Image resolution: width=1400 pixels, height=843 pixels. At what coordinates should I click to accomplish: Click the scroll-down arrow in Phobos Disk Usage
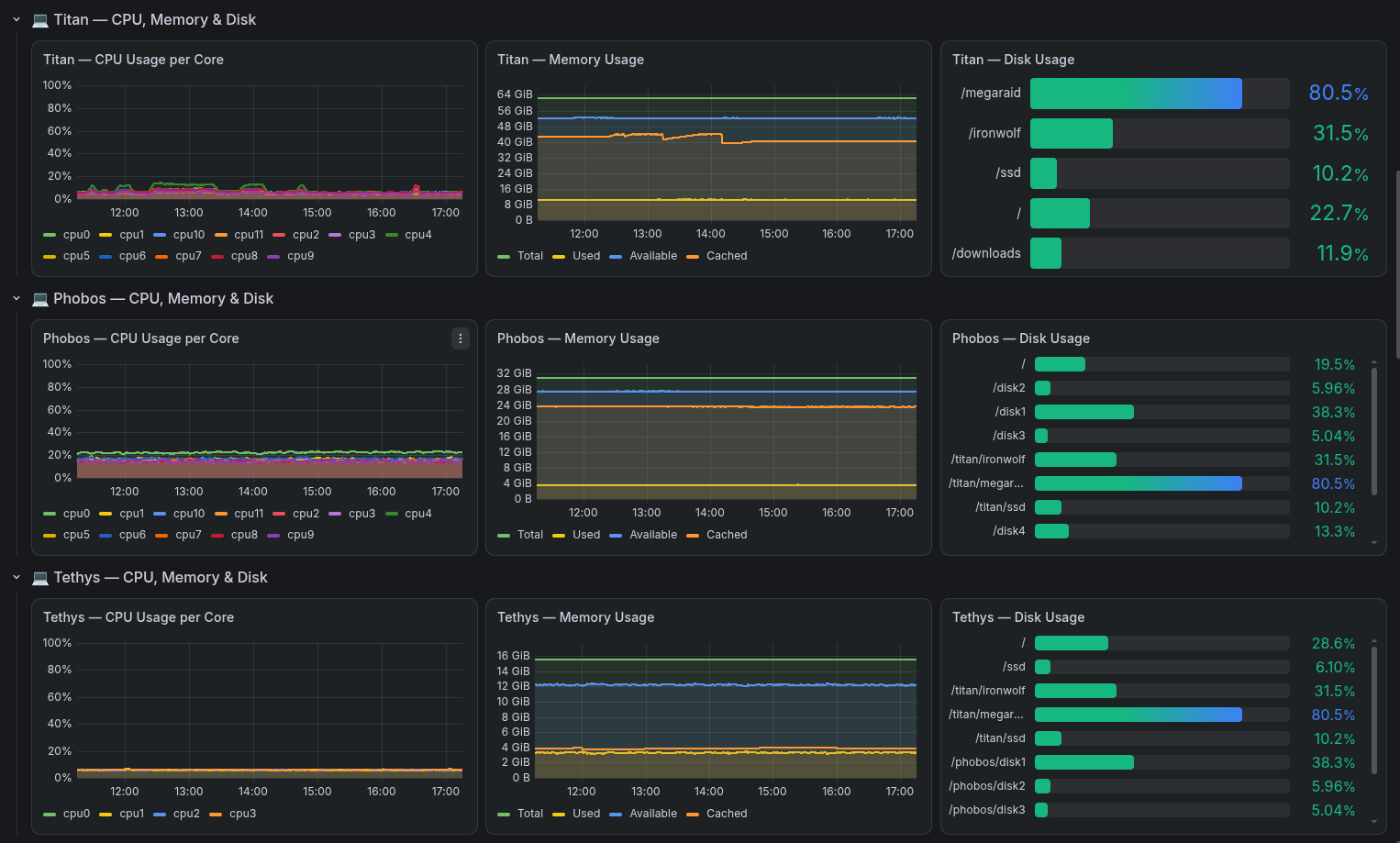click(1374, 543)
